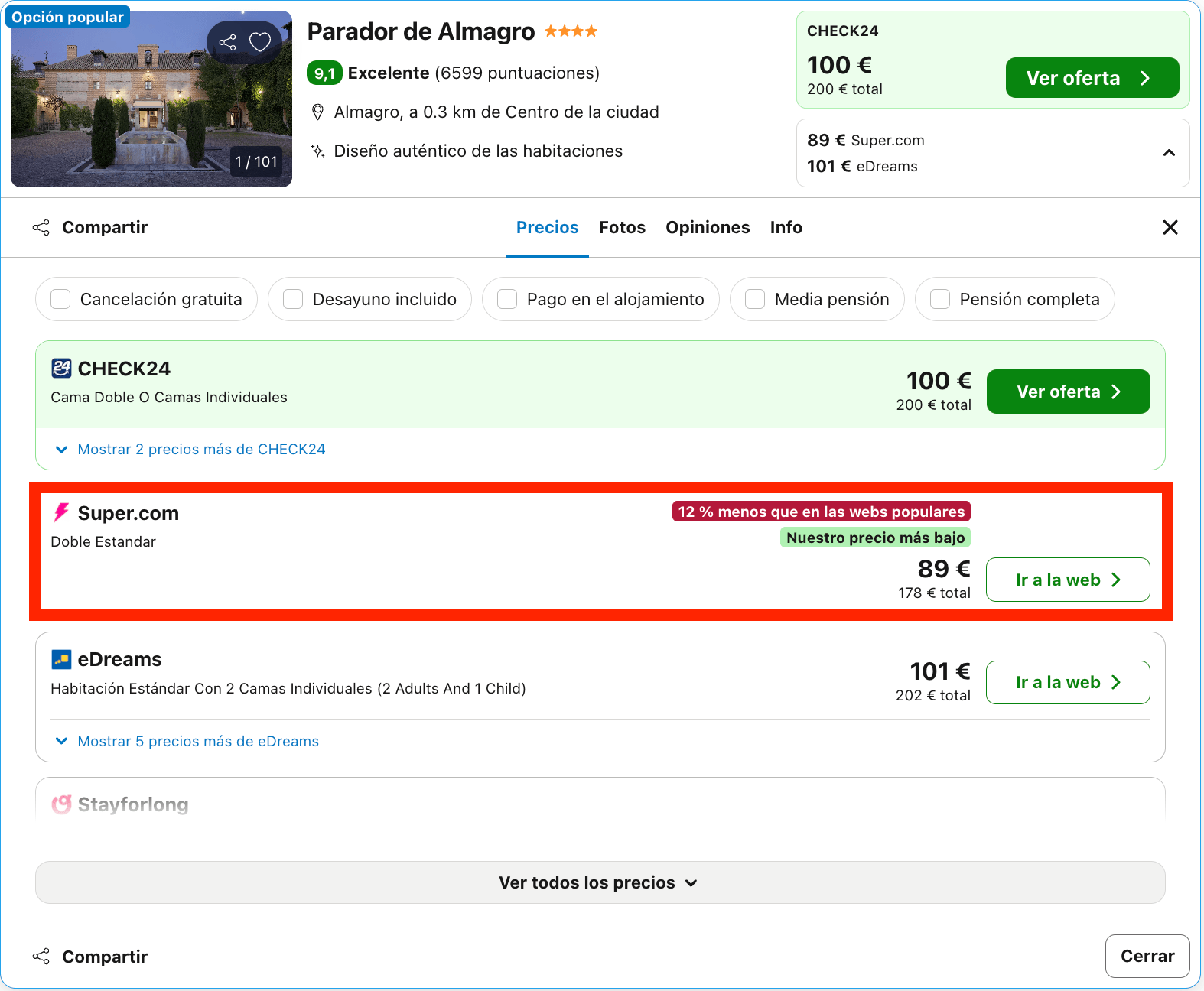Click the Doble Estandar room text
This screenshot has width=1204, height=991.
pyautogui.click(x=103, y=541)
